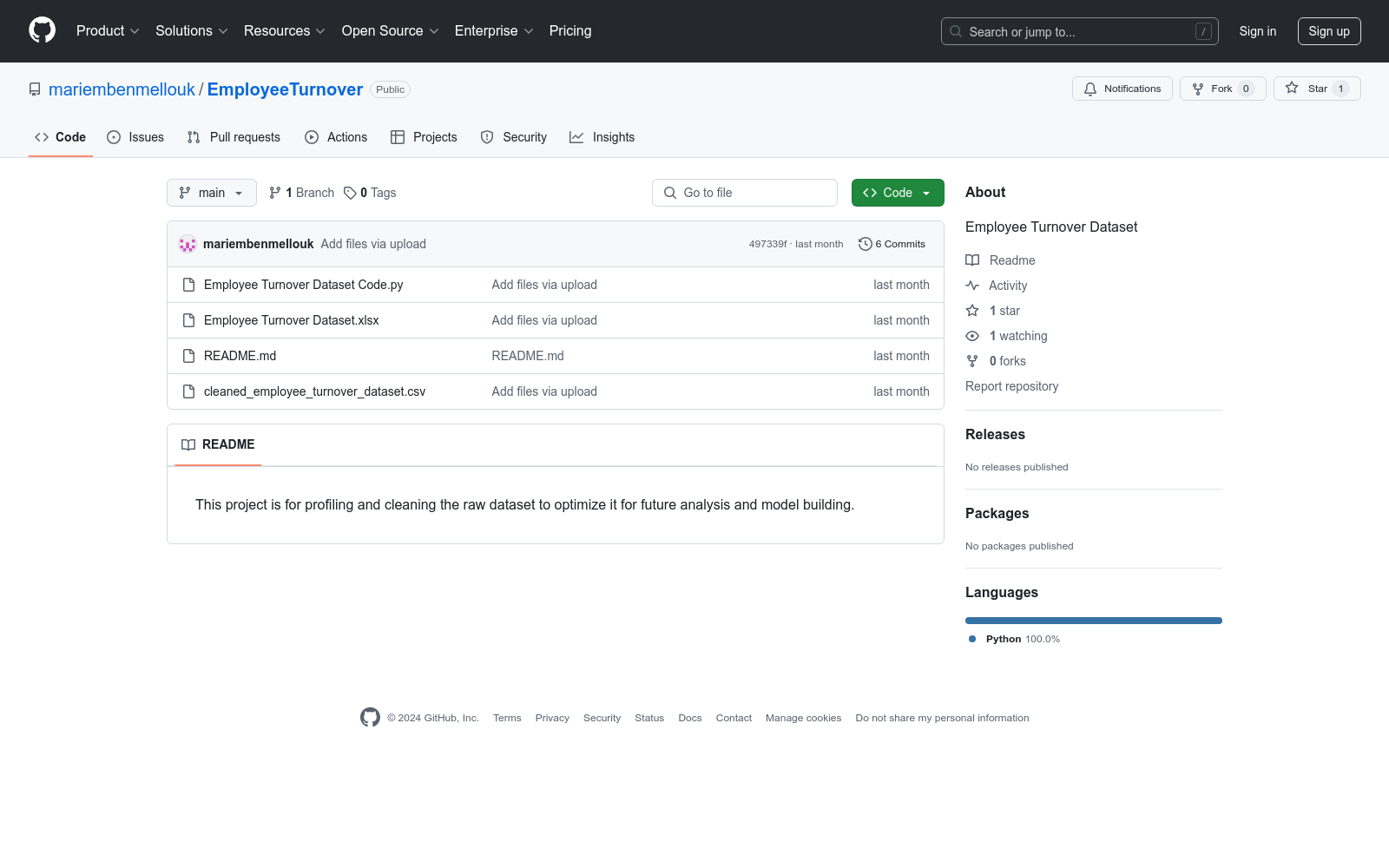
Task: Open the mariembenmellouk owner link
Action: point(122,89)
